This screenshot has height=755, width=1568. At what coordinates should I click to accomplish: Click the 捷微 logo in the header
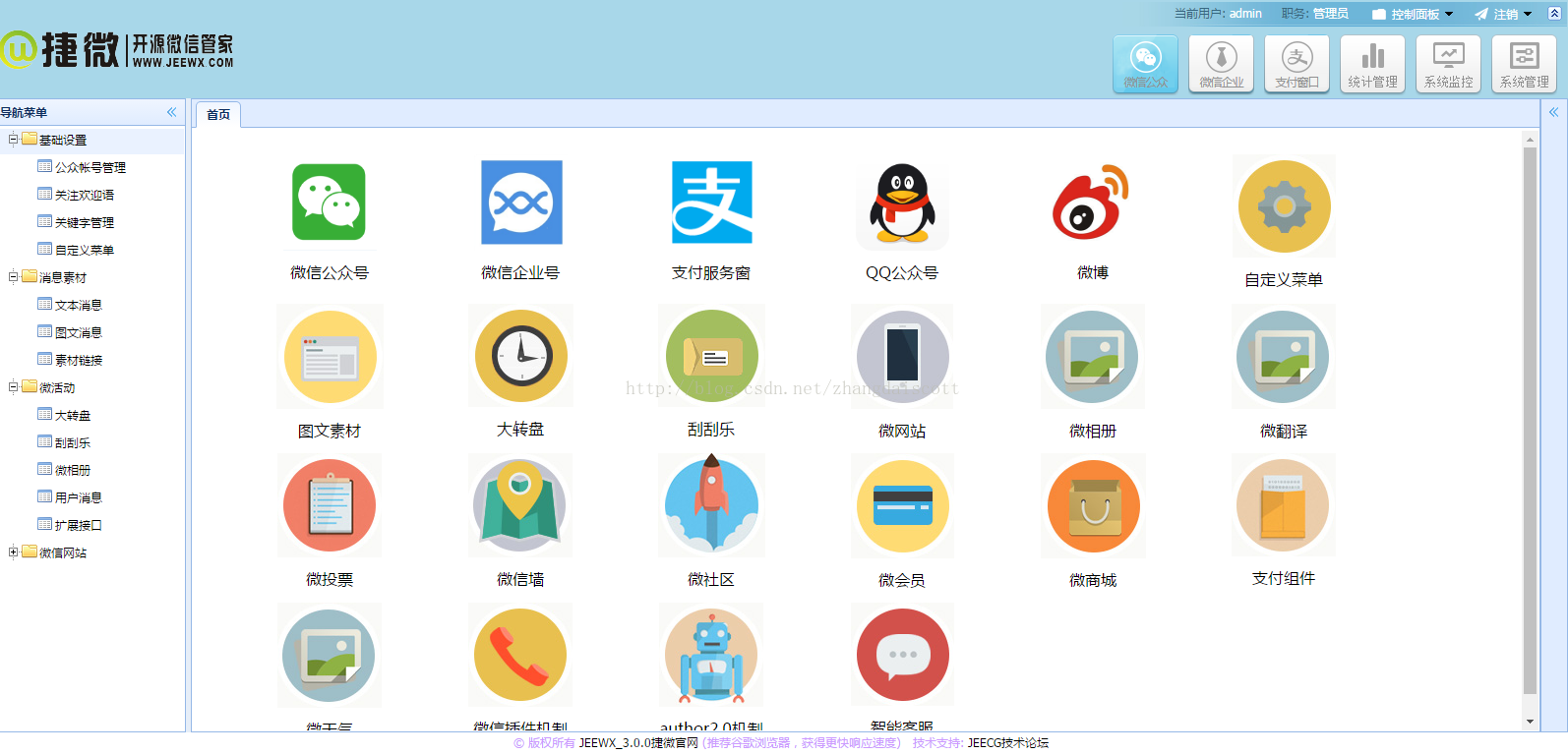[x=117, y=49]
